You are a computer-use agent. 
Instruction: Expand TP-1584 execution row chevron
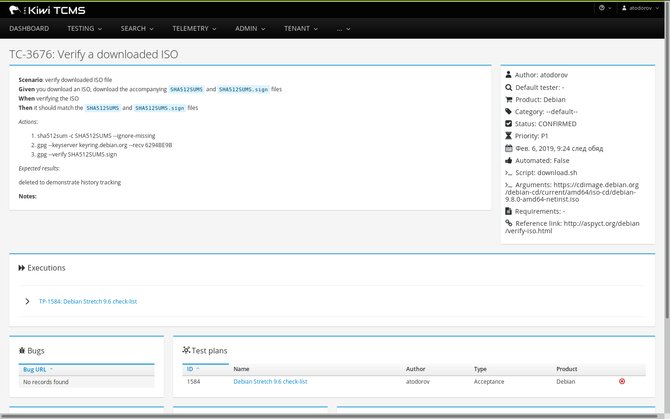[27, 301]
